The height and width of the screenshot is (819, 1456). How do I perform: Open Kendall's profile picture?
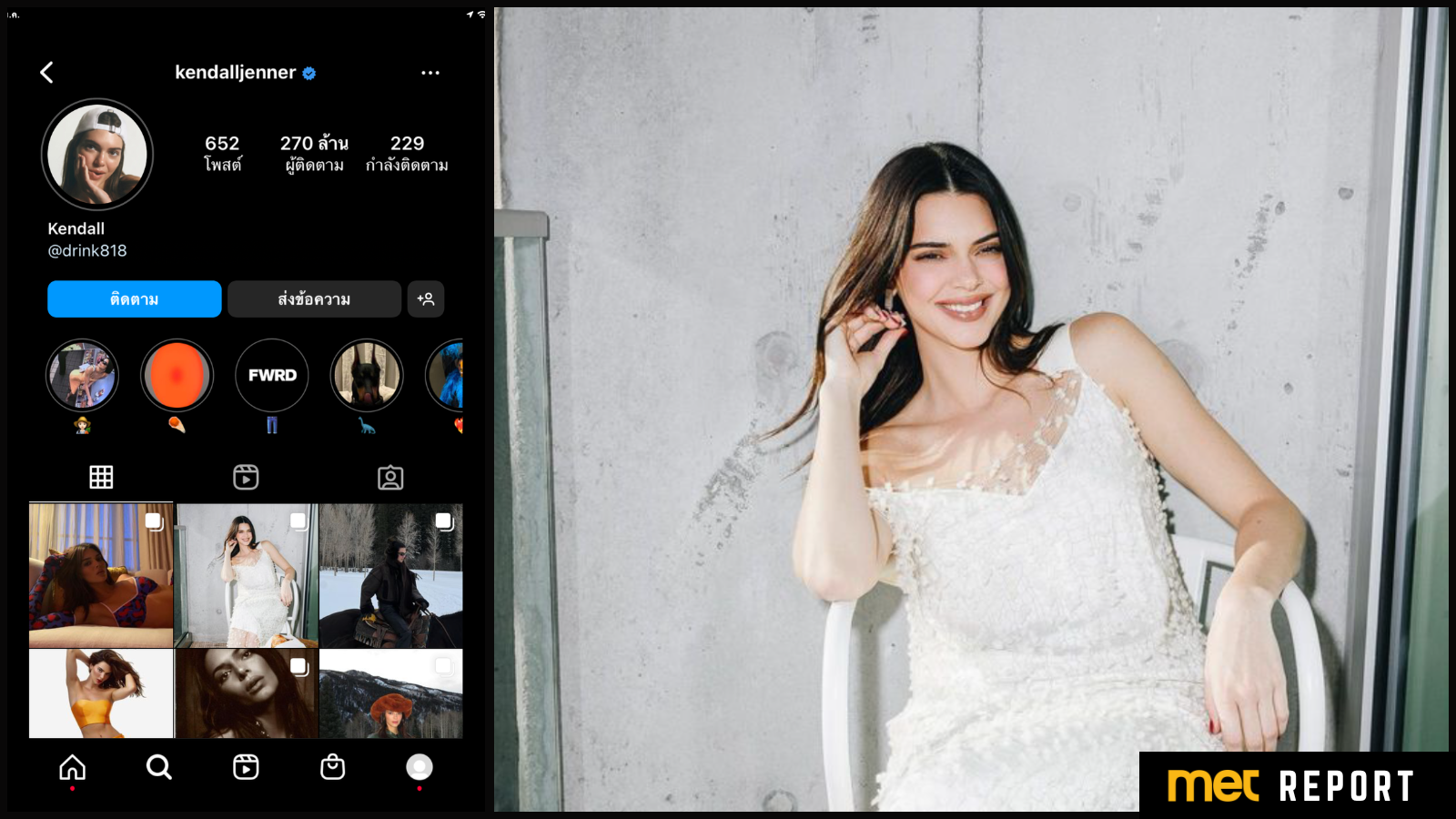97,154
